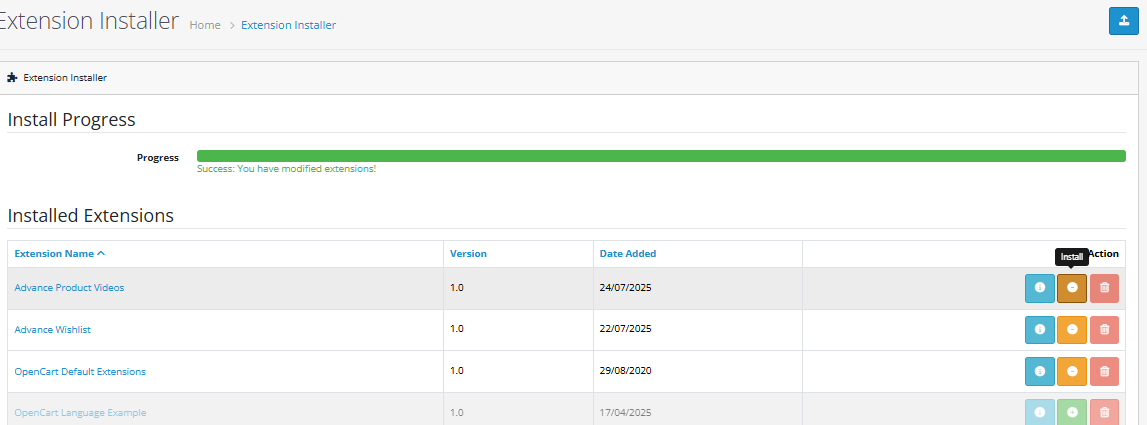This screenshot has width=1147, height=425.
Task: Open the Advance Wishlist extension link
Action: pyautogui.click(x=52, y=329)
